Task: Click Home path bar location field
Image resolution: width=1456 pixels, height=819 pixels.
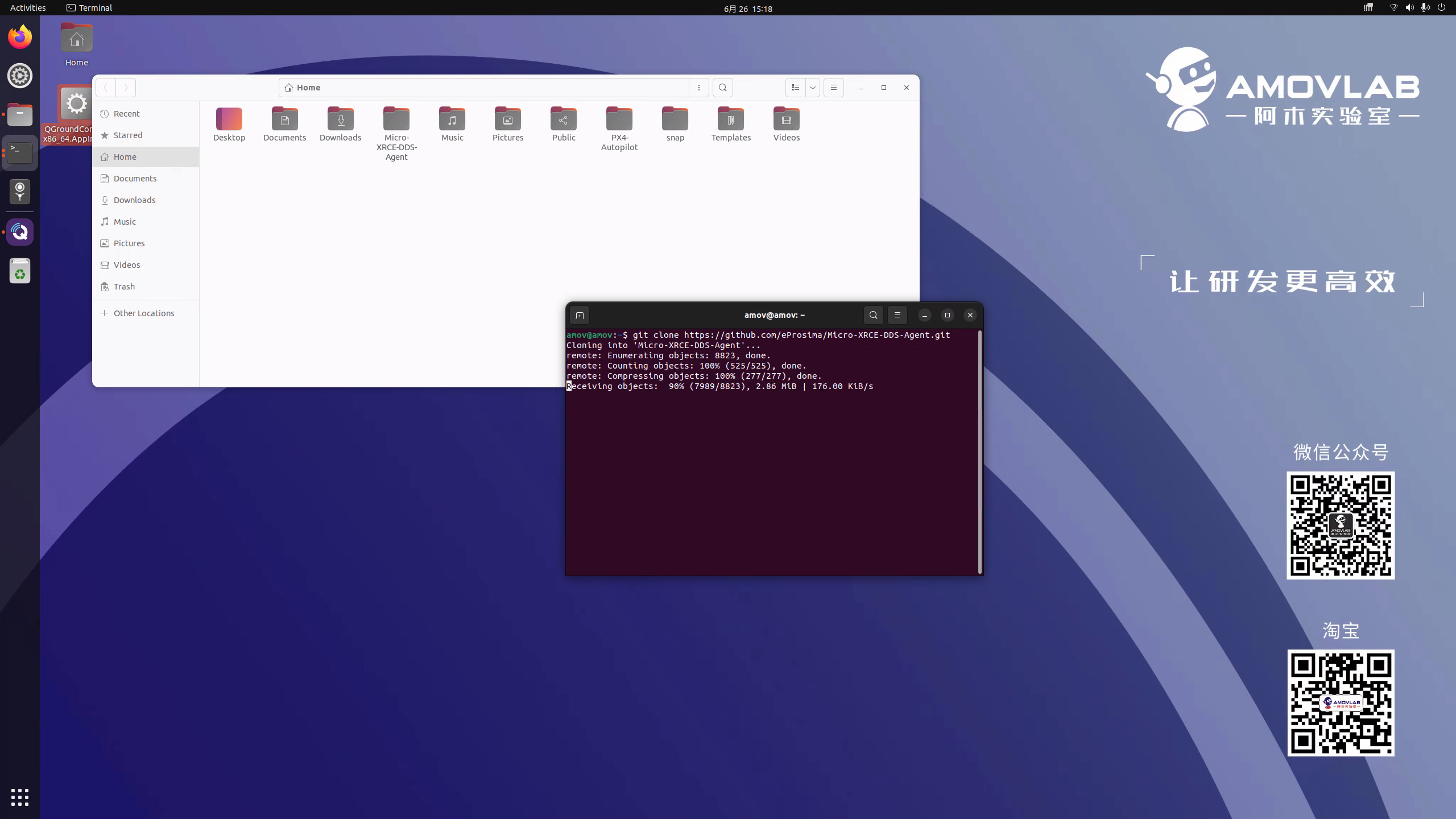Action: (483, 88)
